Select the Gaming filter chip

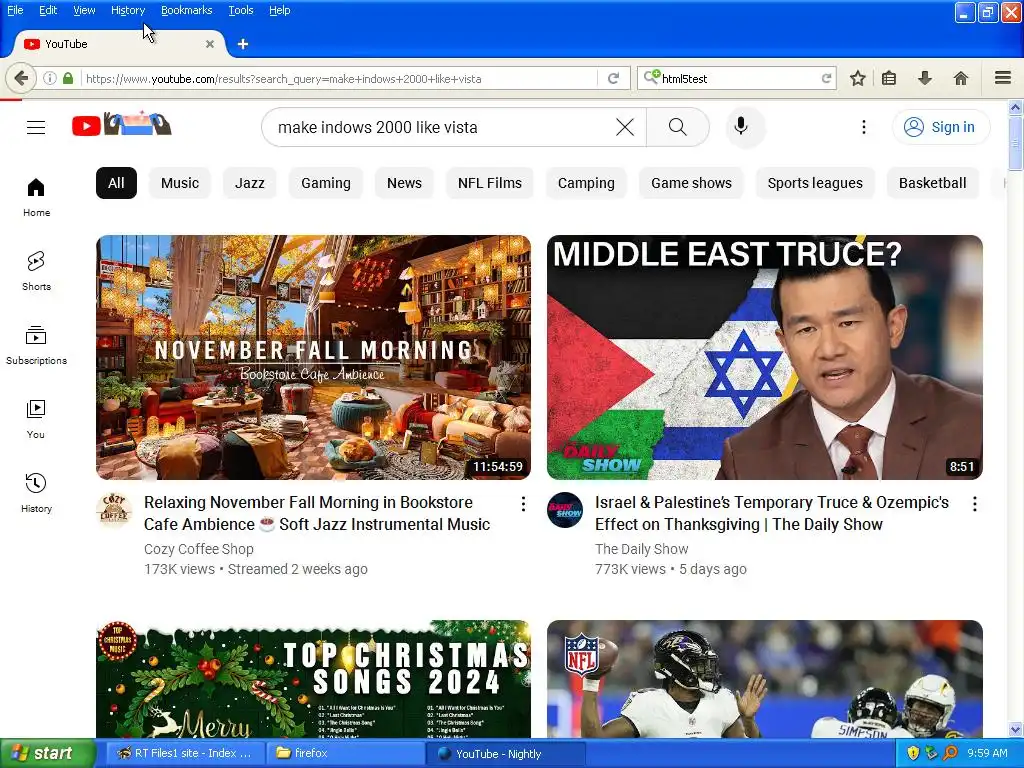point(326,183)
